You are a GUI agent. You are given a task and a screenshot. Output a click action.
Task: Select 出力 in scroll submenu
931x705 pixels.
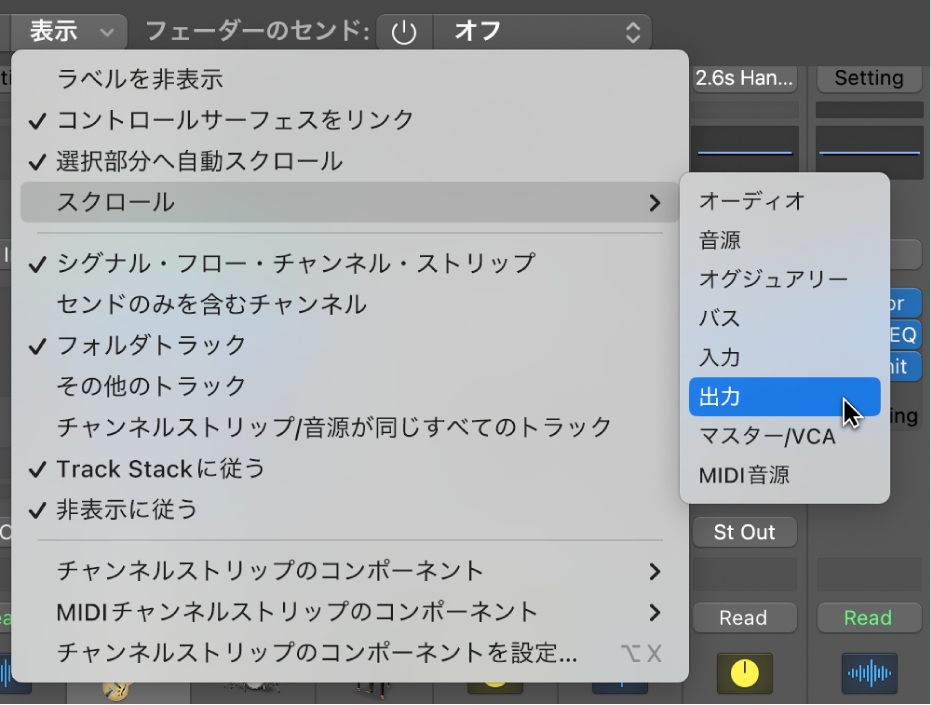point(784,397)
